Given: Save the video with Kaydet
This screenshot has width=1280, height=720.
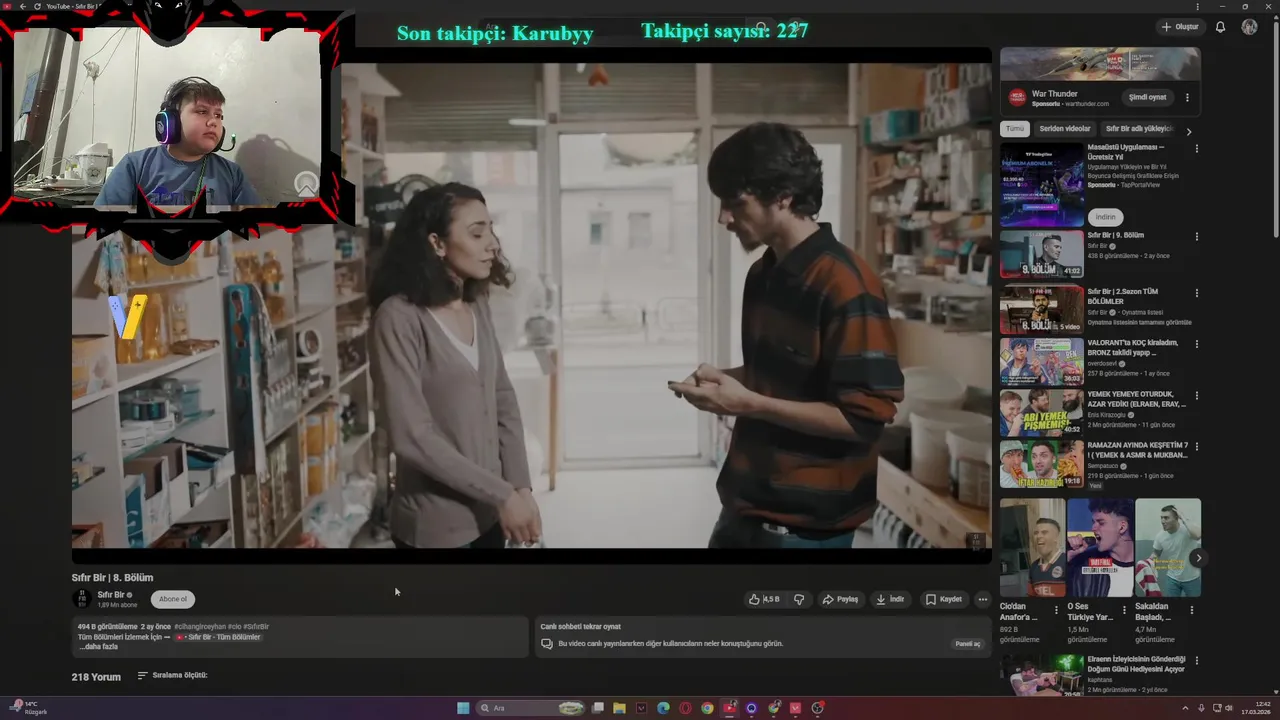Looking at the screenshot, I should pos(944,599).
